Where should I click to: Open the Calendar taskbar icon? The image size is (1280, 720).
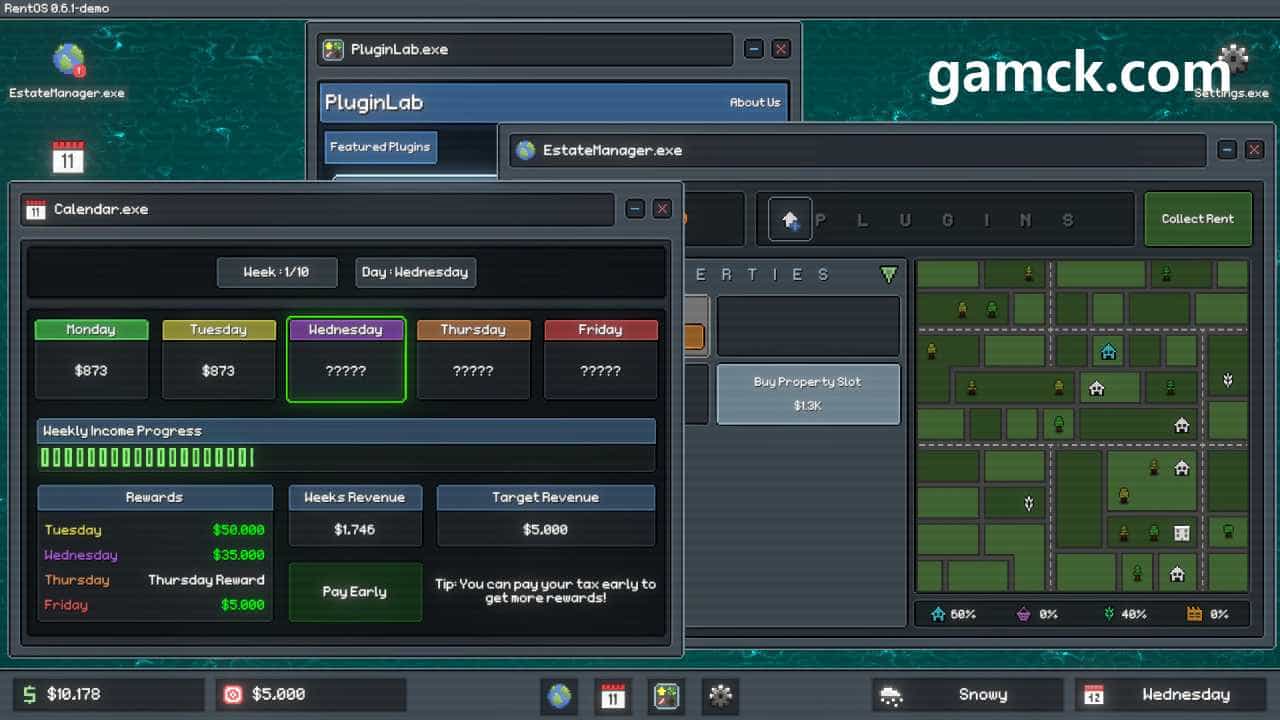(x=612, y=695)
